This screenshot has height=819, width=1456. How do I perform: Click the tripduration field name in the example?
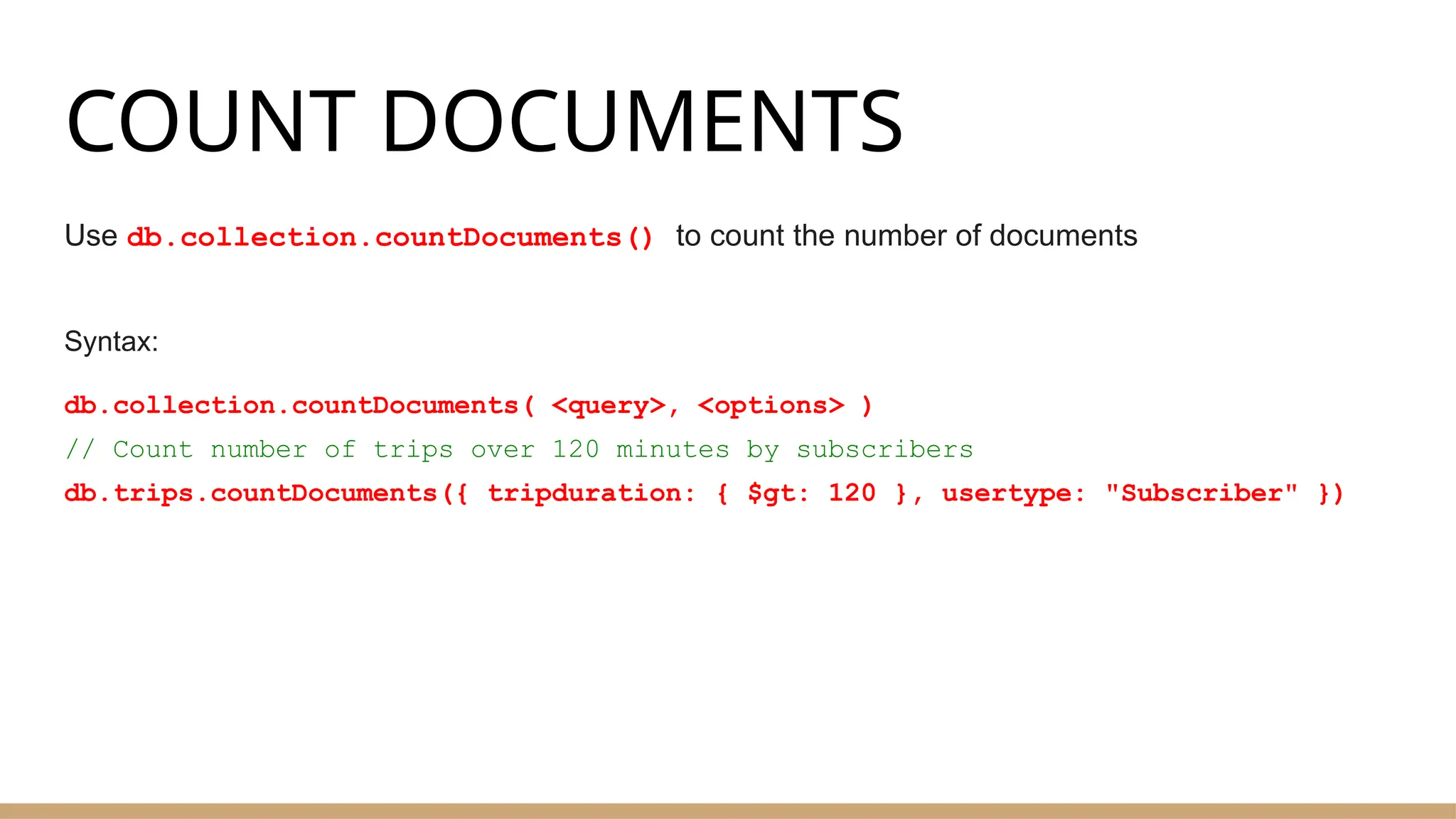coord(584,493)
